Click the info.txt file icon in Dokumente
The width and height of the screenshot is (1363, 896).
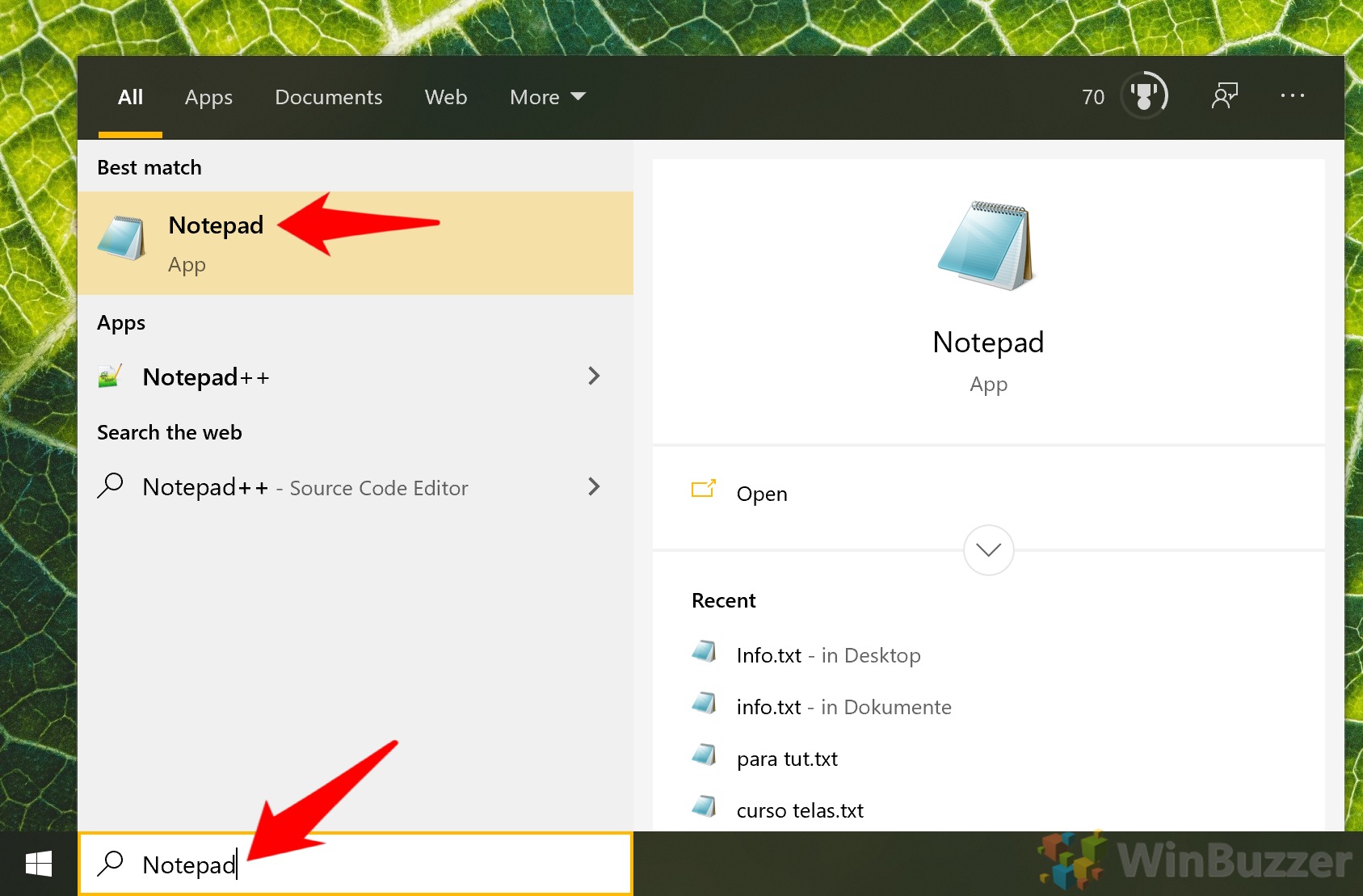point(705,703)
